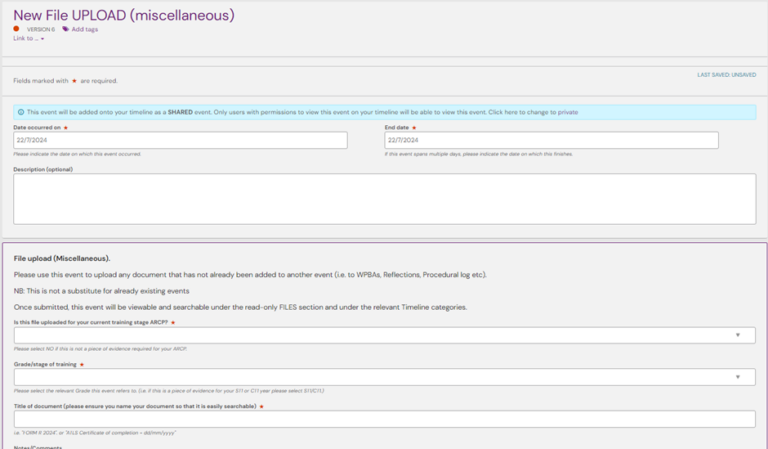Select the New File UPLOAD (miscellaneous) heading
This screenshot has width=768, height=449.
point(124,15)
